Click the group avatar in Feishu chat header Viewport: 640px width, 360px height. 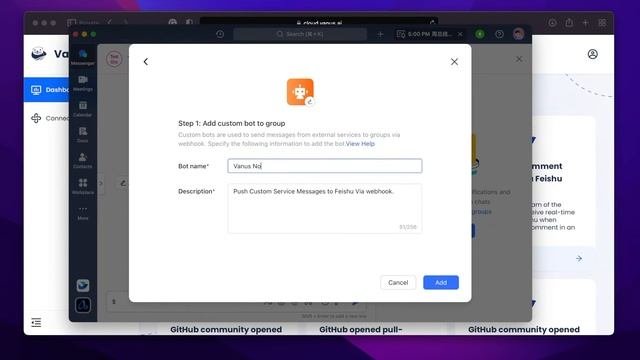coord(114,59)
